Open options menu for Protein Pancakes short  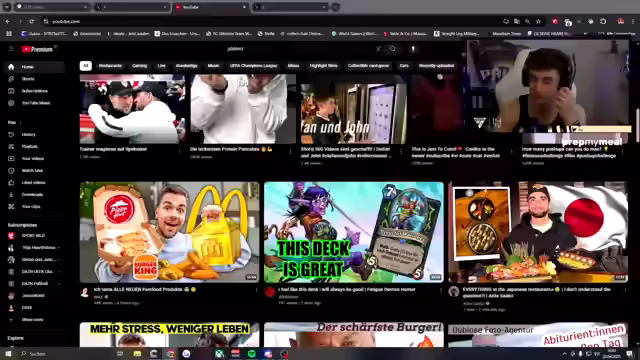[x=290, y=151]
